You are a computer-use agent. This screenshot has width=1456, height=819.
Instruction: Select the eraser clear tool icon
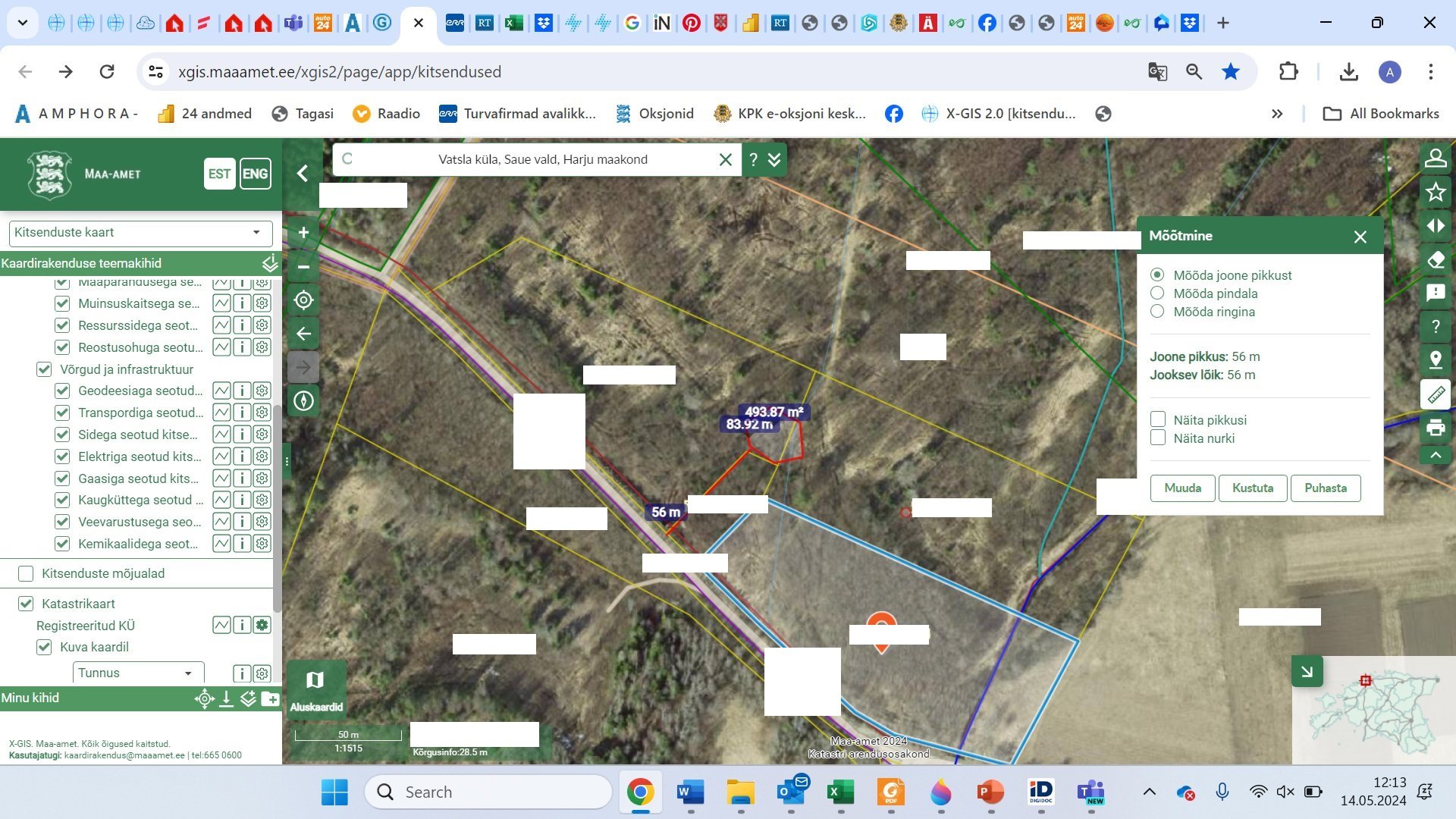[1436, 260]
